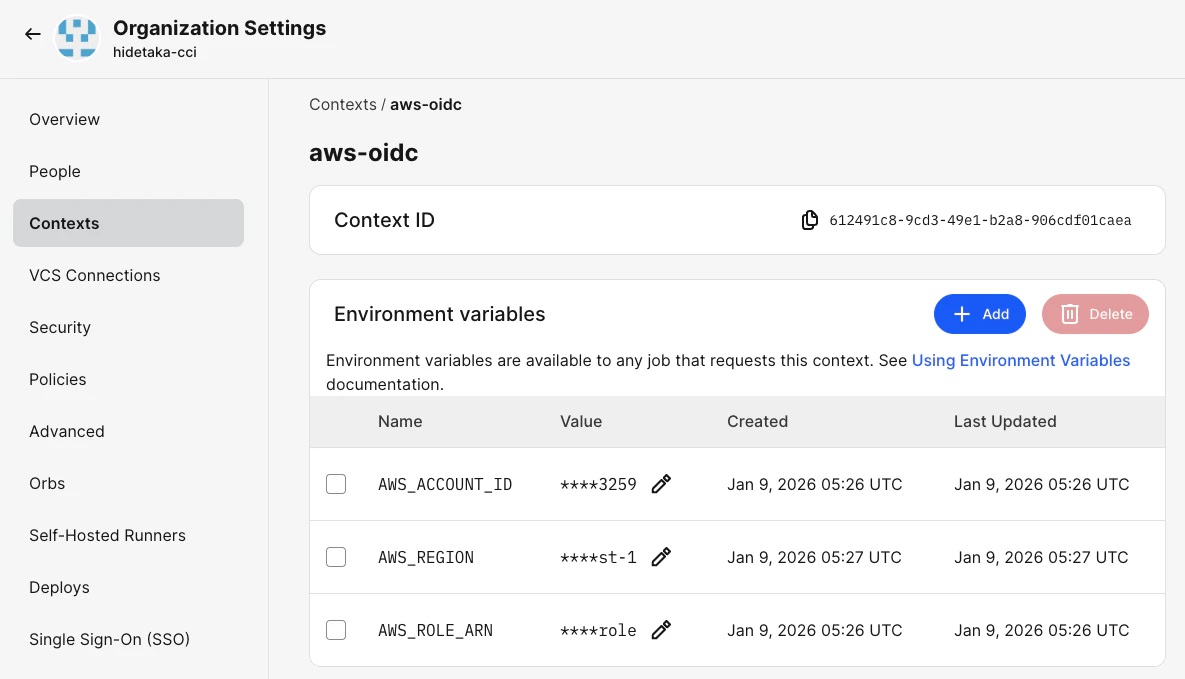1185x679 pixels.
Task: Select Self-Hosted Runners in sidebar
Action: tap(107, 535)
